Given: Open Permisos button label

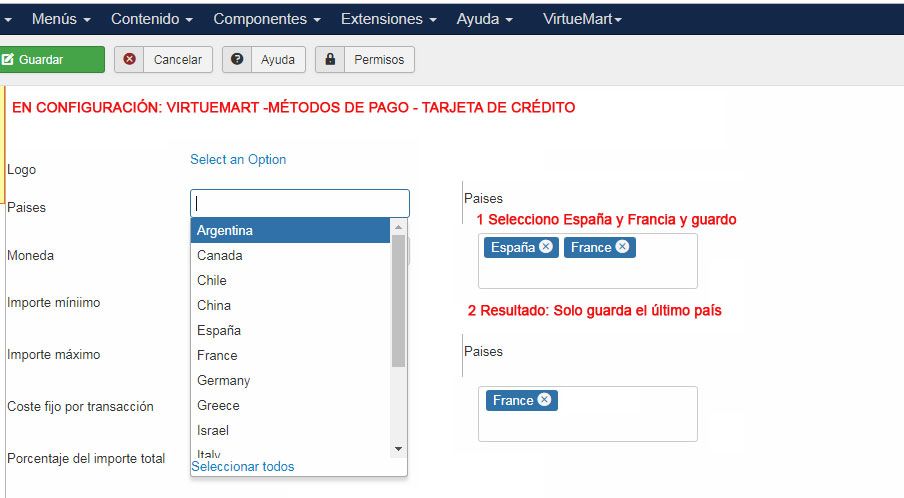Looking at the screenshot, I should click(x=379, y=59).
